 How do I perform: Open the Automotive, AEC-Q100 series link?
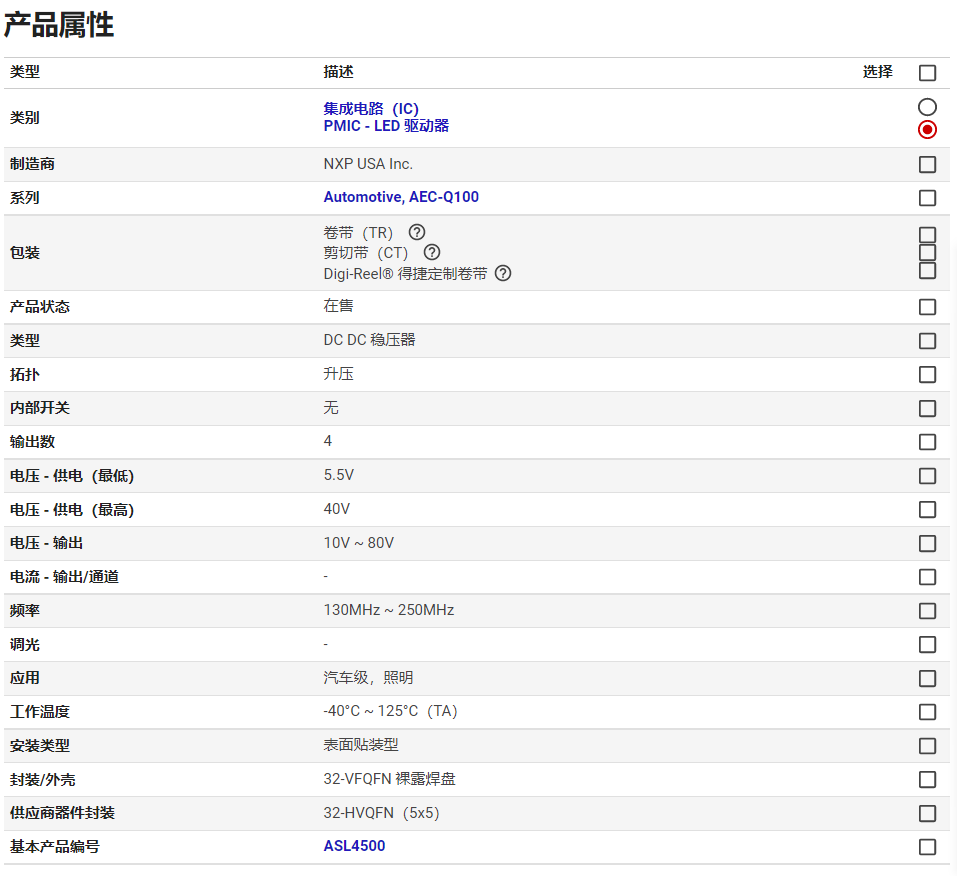[401, 197]
